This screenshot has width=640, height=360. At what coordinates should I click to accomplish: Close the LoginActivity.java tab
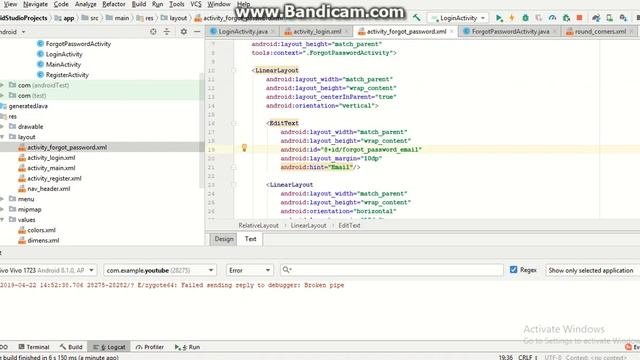274,31
